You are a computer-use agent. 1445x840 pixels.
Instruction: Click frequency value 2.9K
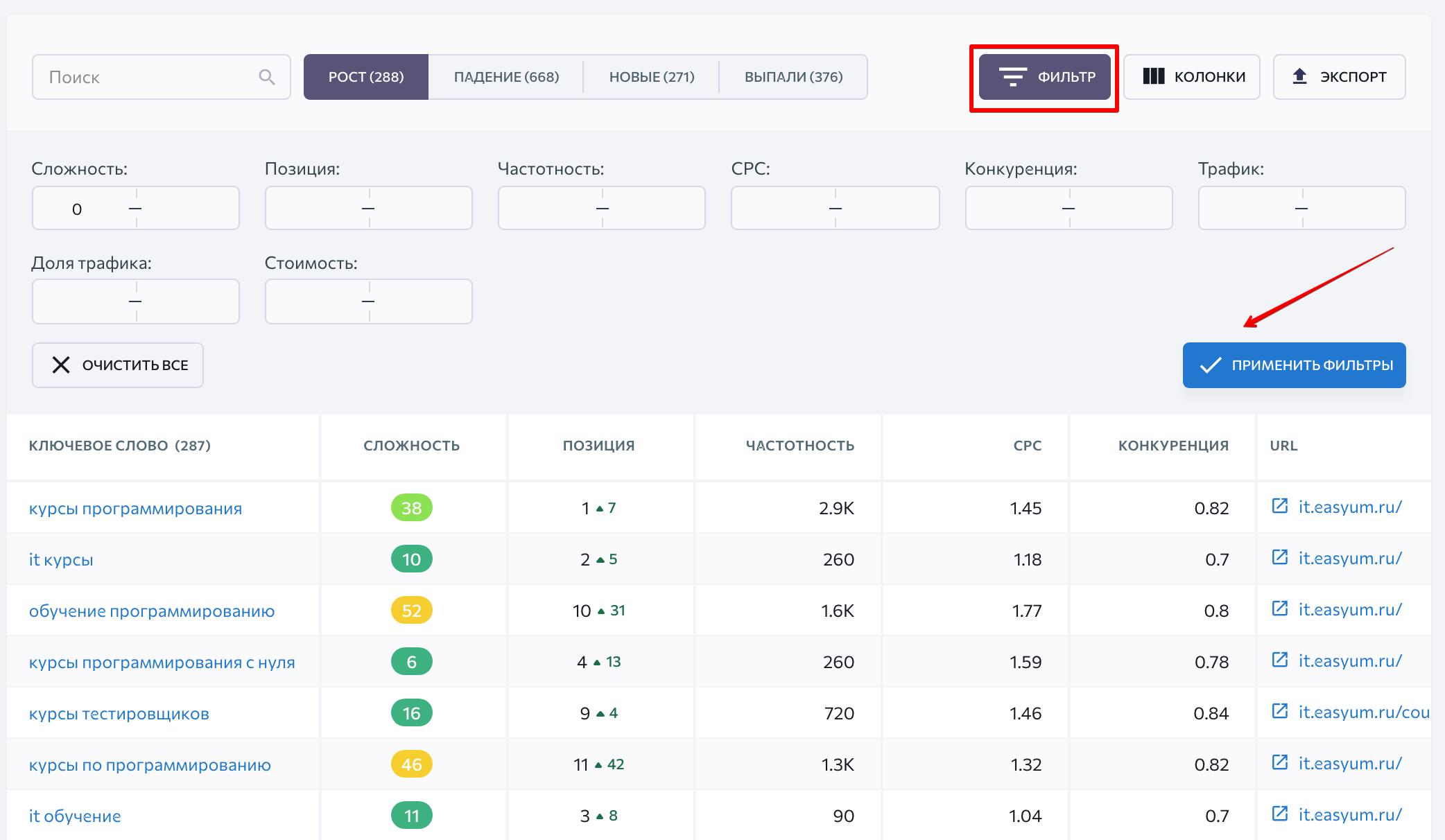click(836, 508)
